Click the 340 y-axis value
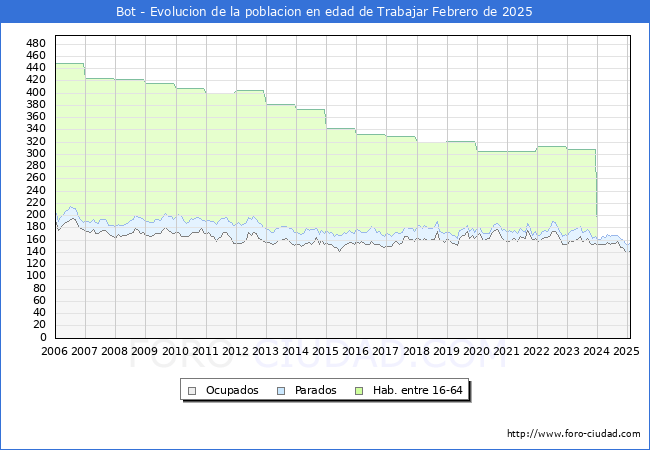The image size is (650, 450). click(36, 129)
